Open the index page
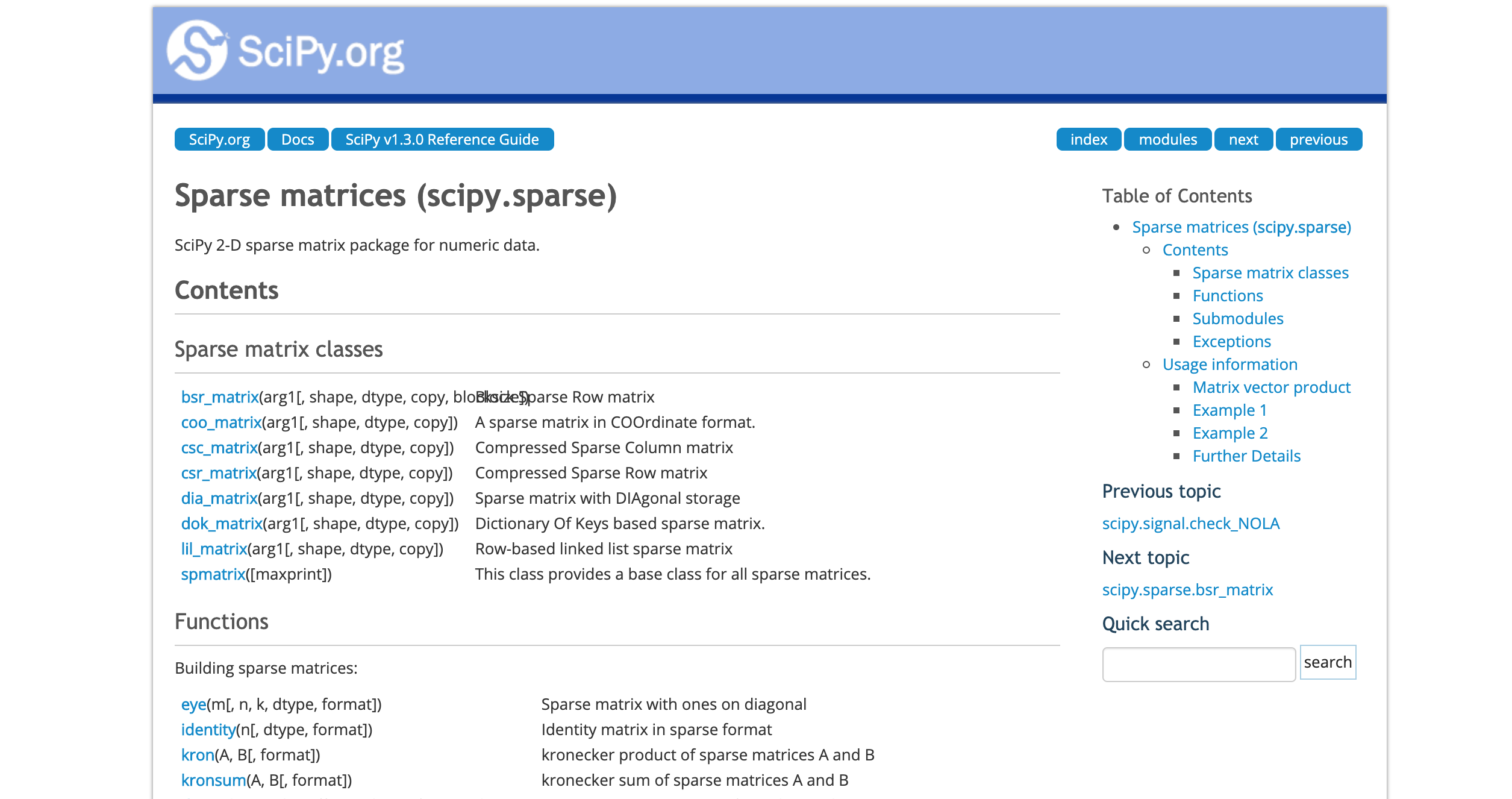The width and height of the screenshot is (1512, 799). 1088,139
